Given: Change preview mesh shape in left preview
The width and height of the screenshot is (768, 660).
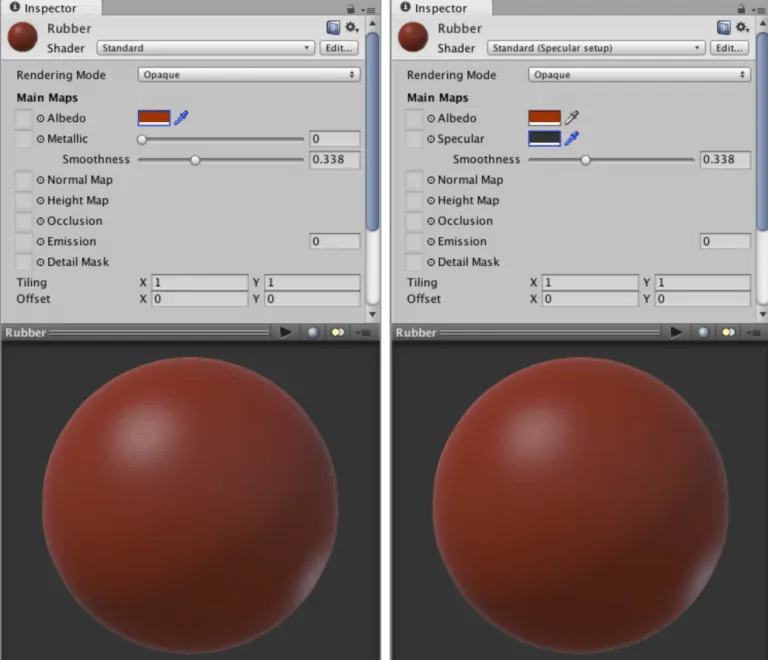Looking at the screenshot, I should [313, 333].
